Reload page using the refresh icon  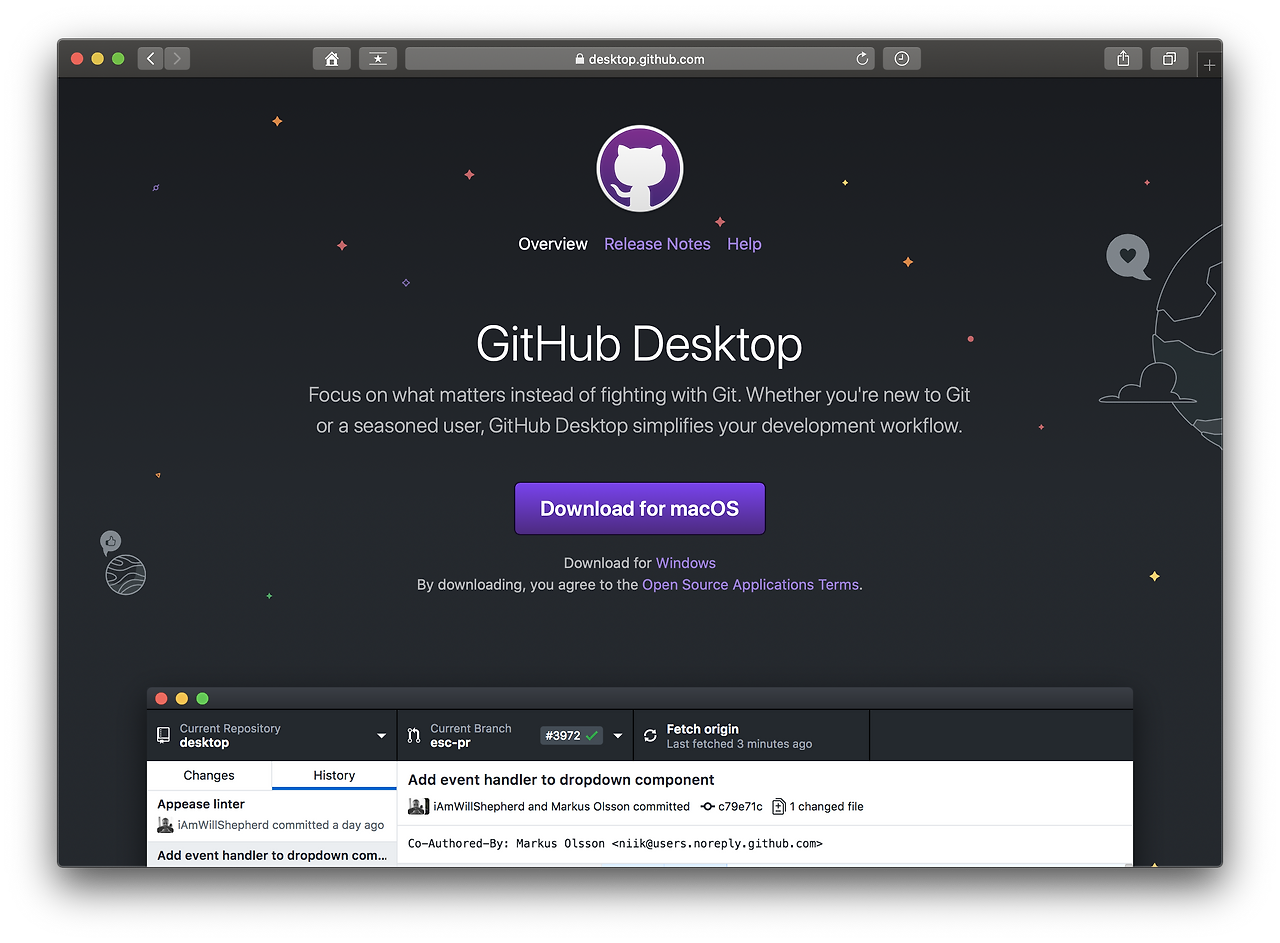pyautogui.click(x=862, y=59)
